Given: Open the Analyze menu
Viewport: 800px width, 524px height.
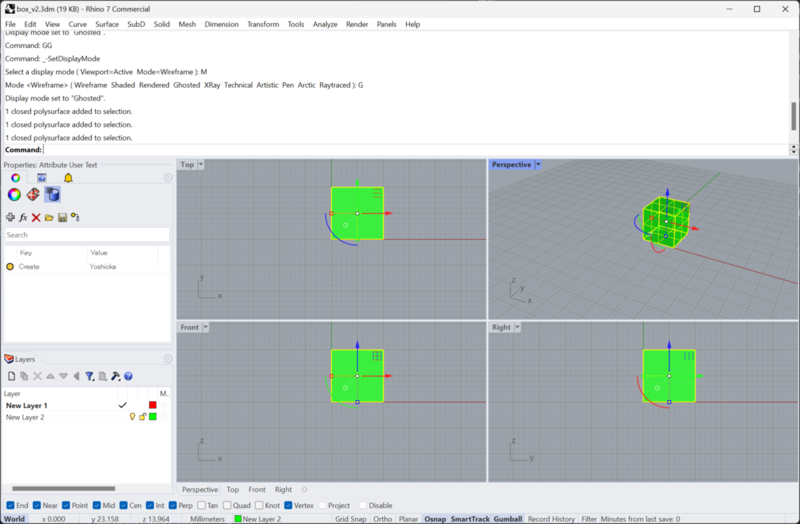Looking at the screenshot, I should pos(325,24).
